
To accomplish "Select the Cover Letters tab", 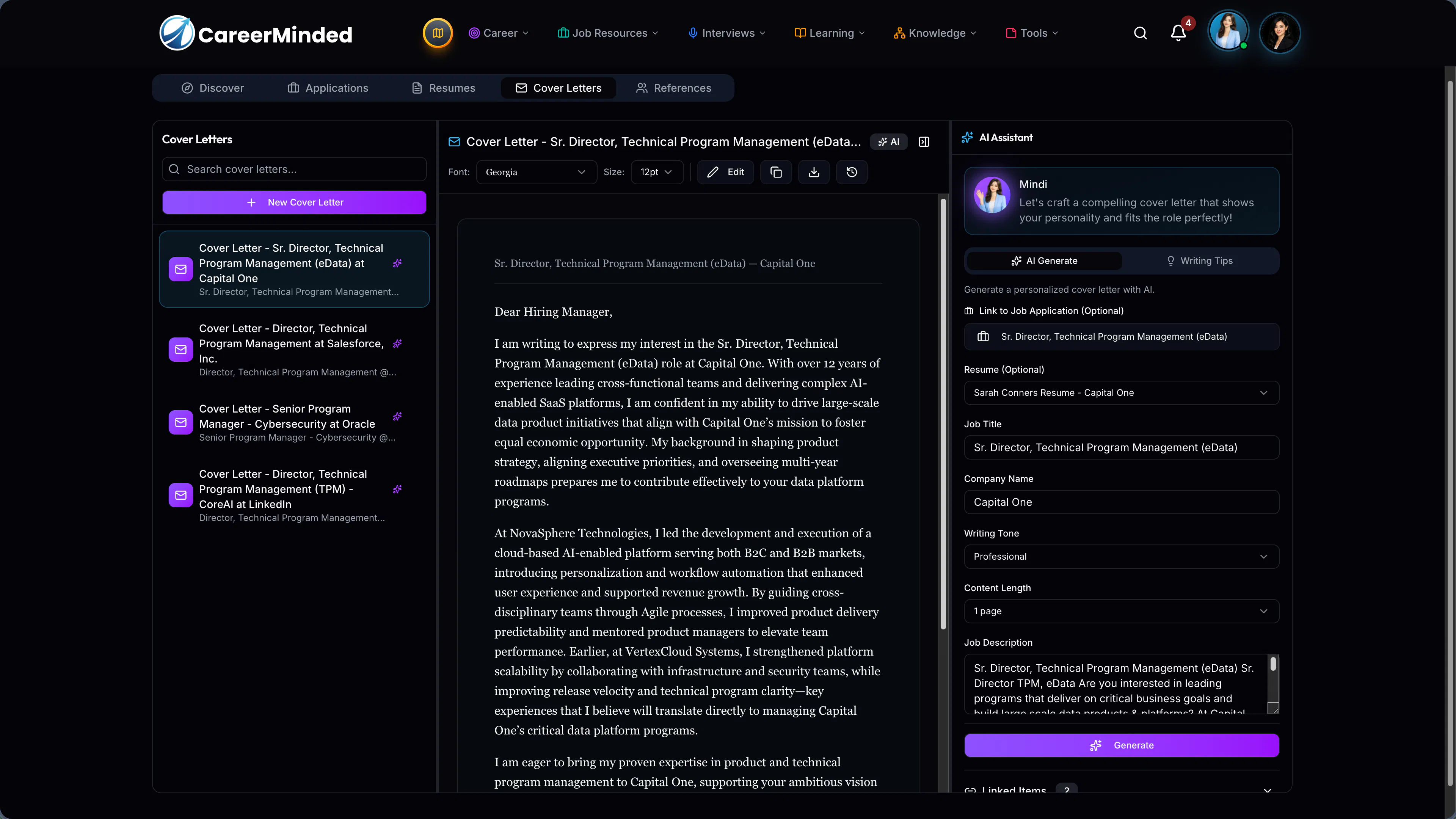I will [559, 88].
